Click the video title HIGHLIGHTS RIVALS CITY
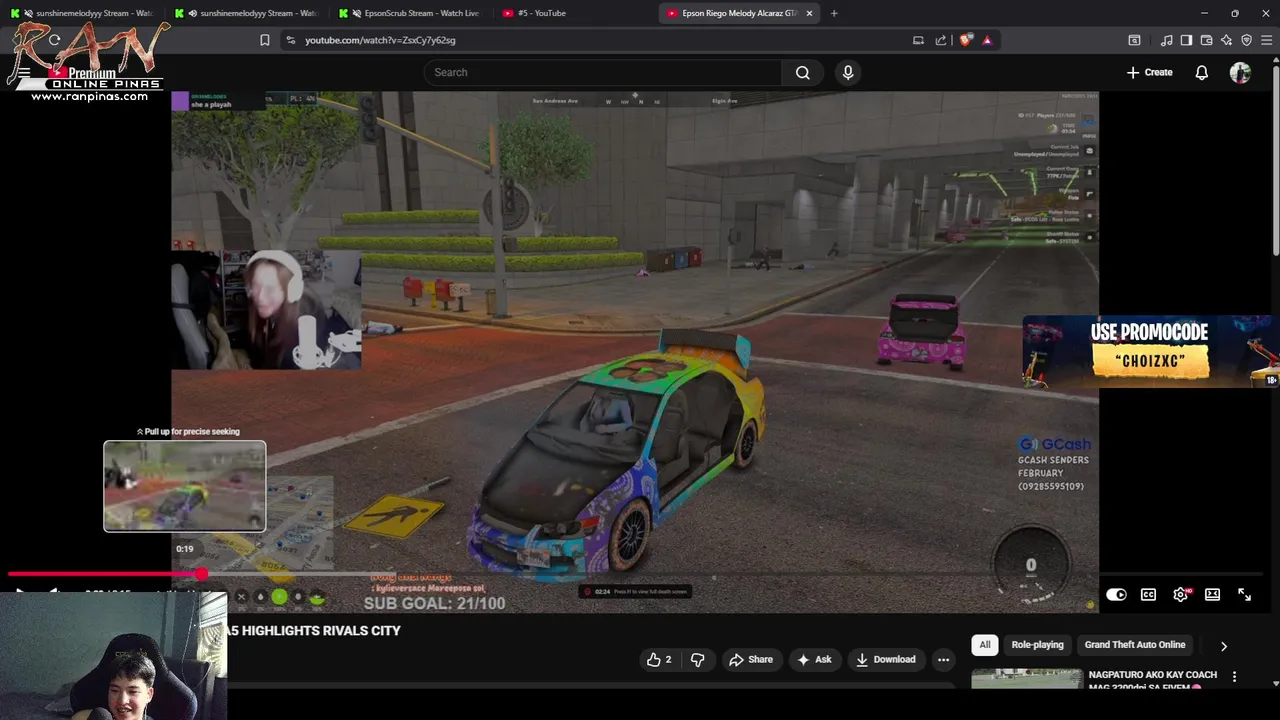 (312, 630)
